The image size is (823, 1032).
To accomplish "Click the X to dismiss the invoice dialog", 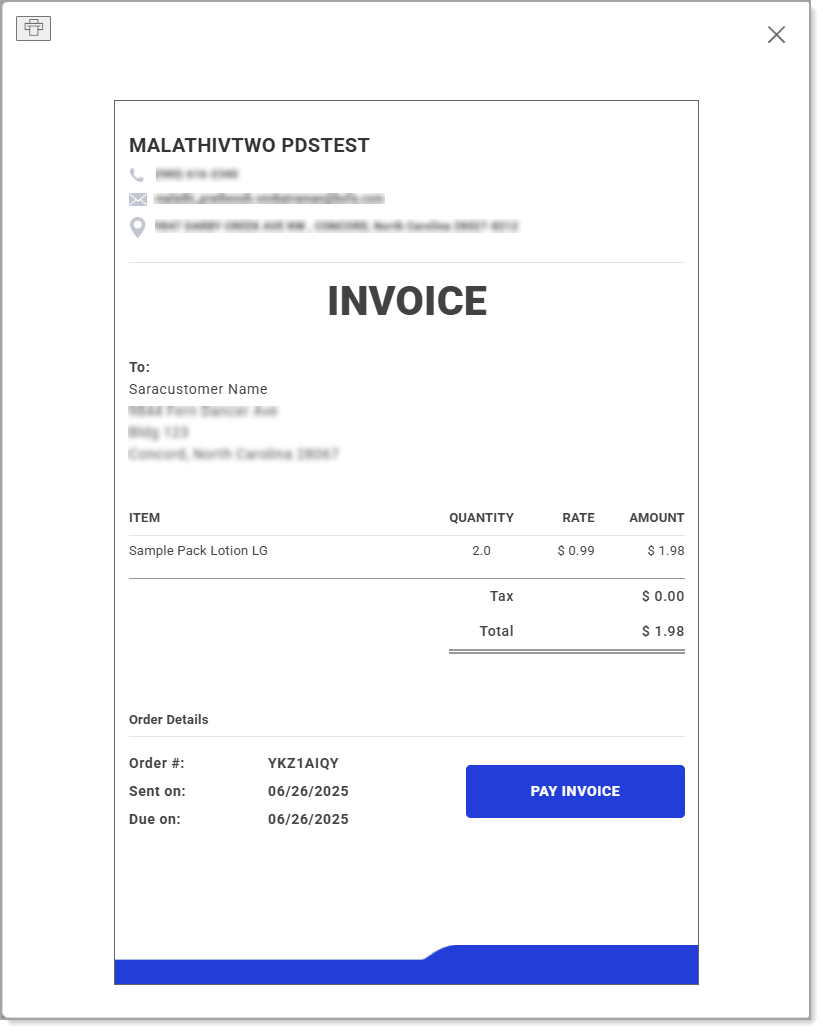I will [776, 34].
